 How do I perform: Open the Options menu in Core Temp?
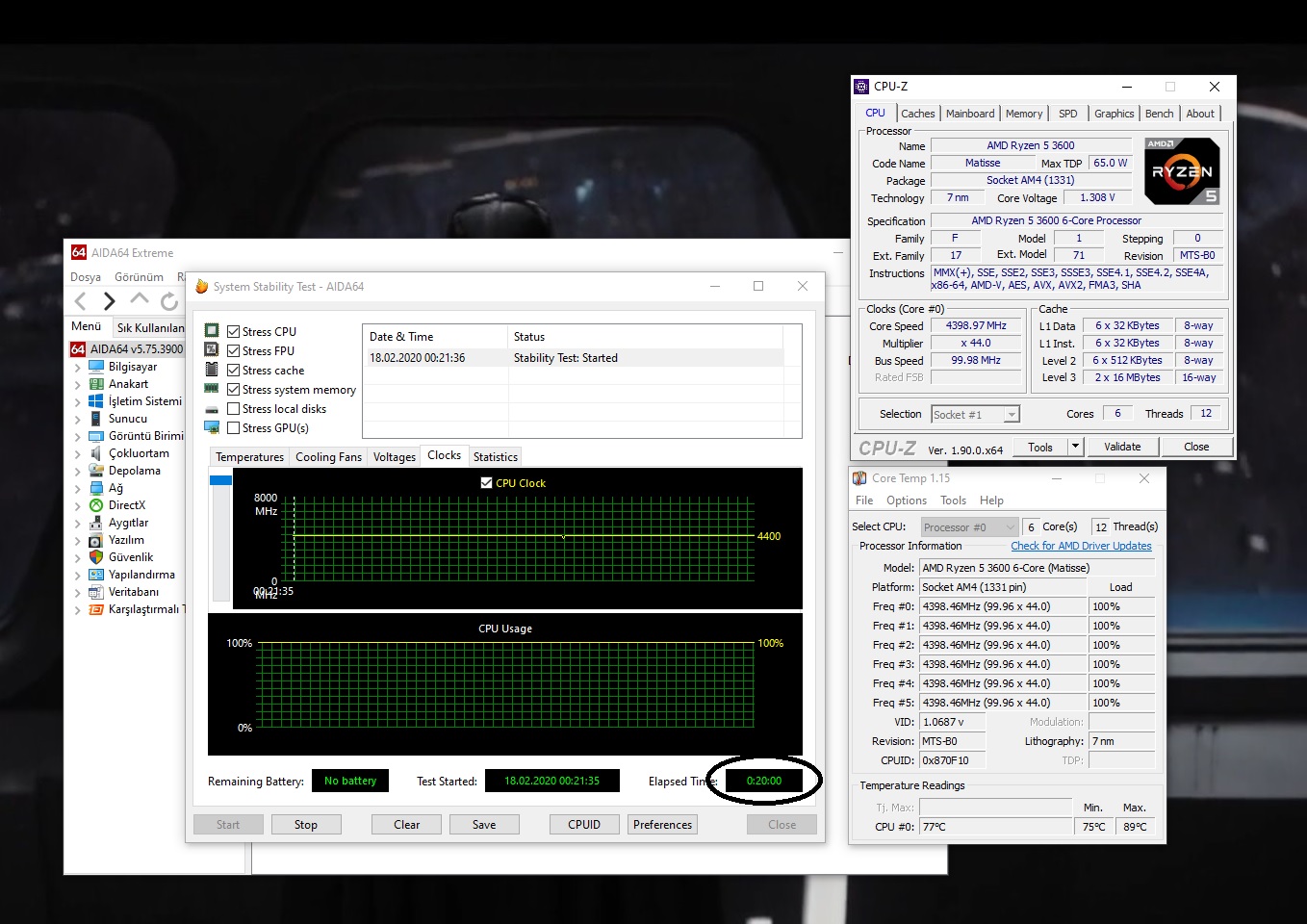(x=907, y=500)
